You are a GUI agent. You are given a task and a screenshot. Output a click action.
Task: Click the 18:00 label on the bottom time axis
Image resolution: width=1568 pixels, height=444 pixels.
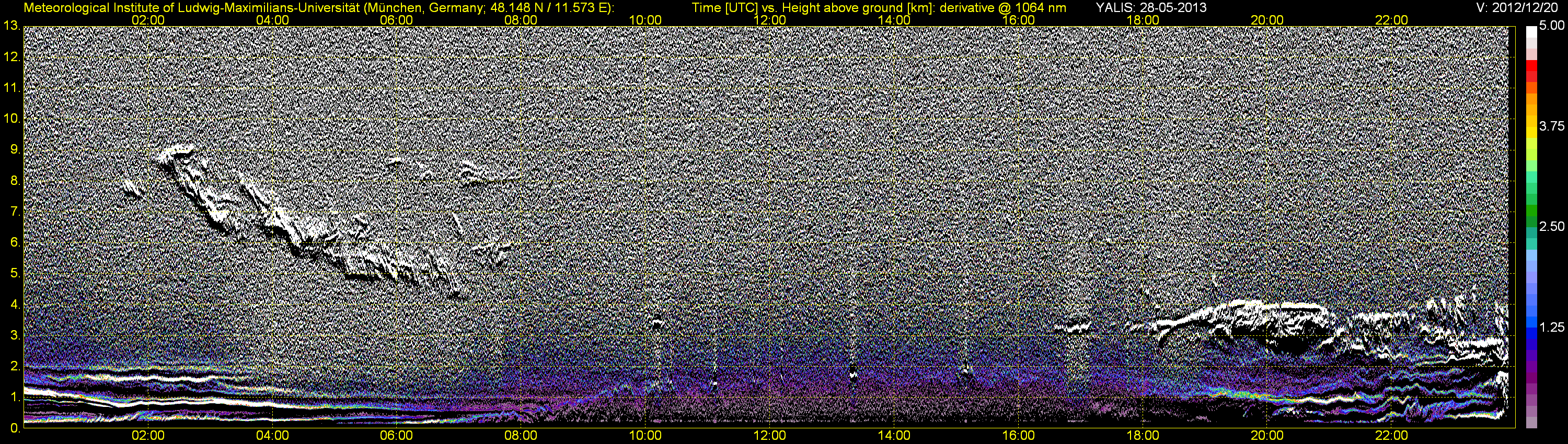point(1143,436)
